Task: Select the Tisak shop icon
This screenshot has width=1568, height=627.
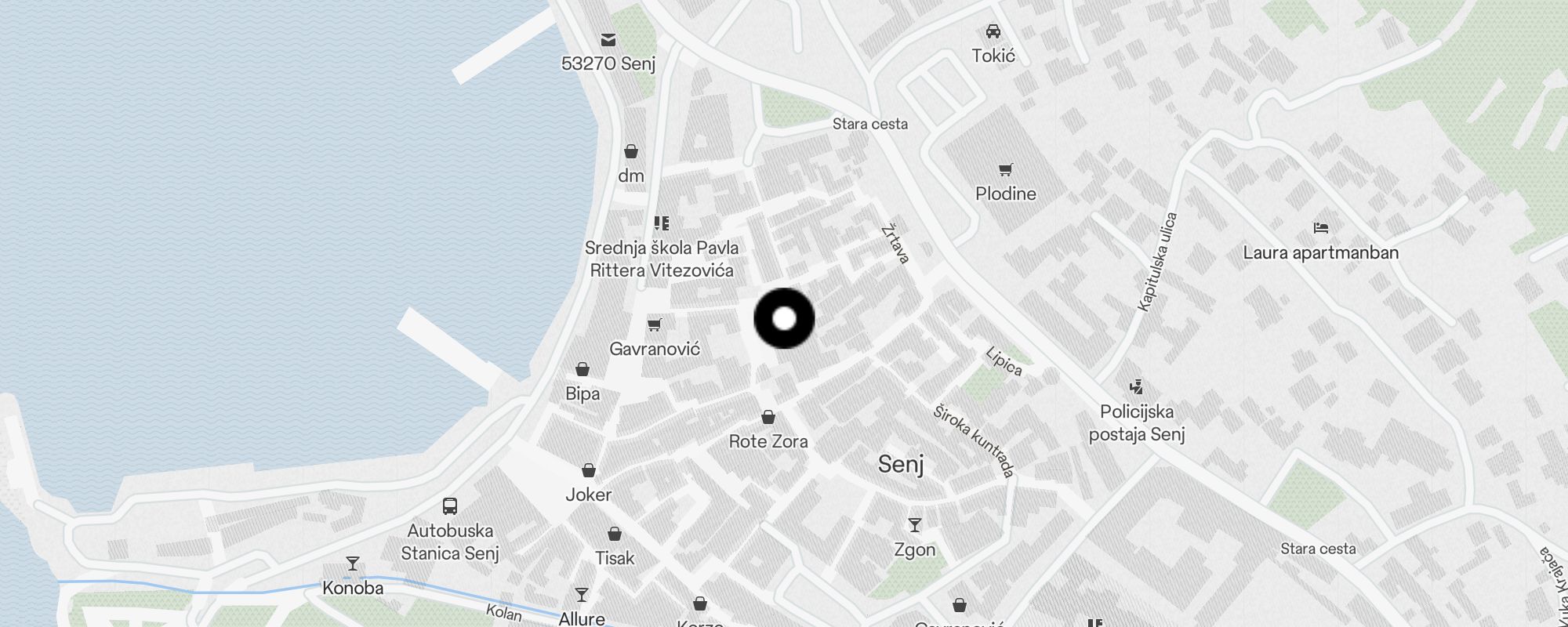Action: coord(615,534)
